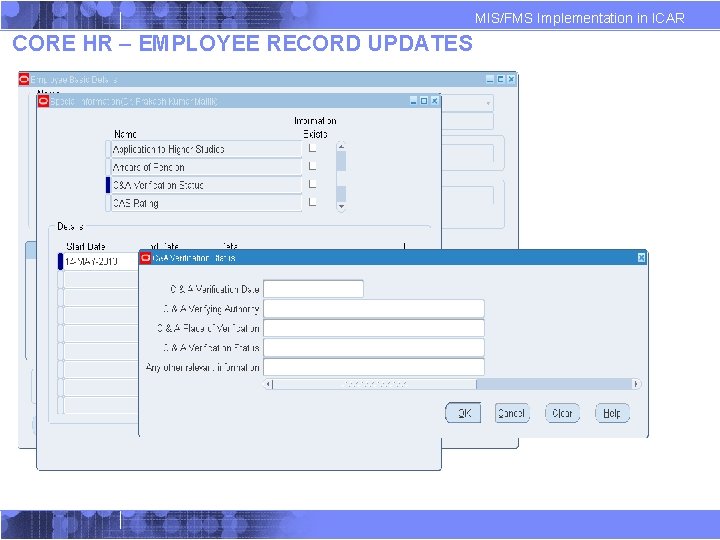Minimize the Special Information window
Screen dimensions: 720x540
413,101
